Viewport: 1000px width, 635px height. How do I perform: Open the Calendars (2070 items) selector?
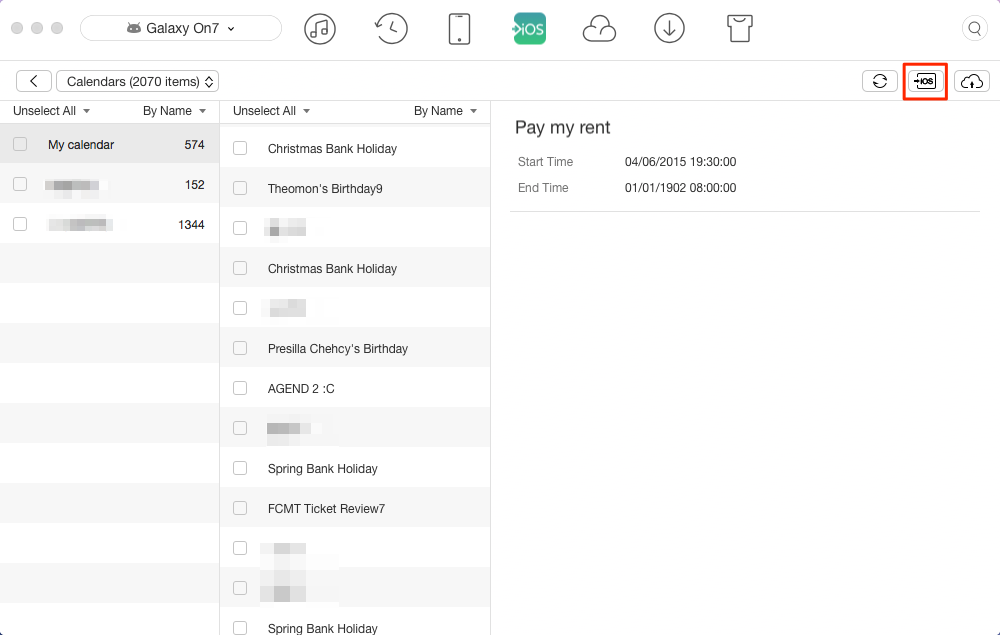138,81
